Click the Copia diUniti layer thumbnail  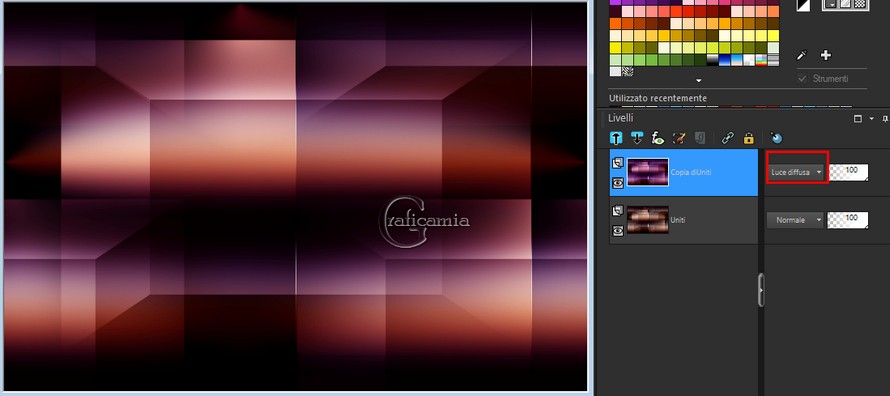coord(648,172)
